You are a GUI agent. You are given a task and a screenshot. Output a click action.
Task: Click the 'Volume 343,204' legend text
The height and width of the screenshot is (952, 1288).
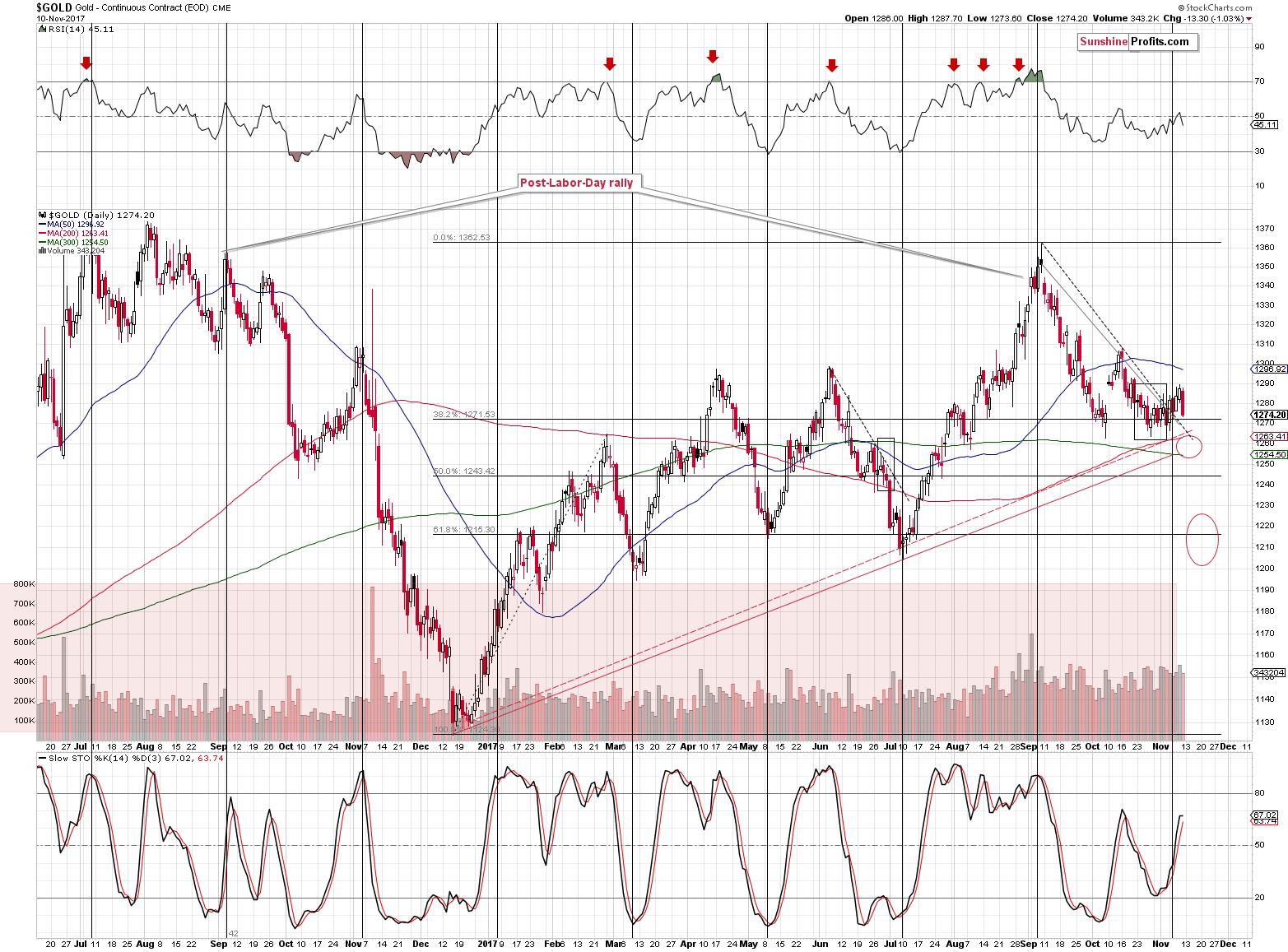pos(76,251)
